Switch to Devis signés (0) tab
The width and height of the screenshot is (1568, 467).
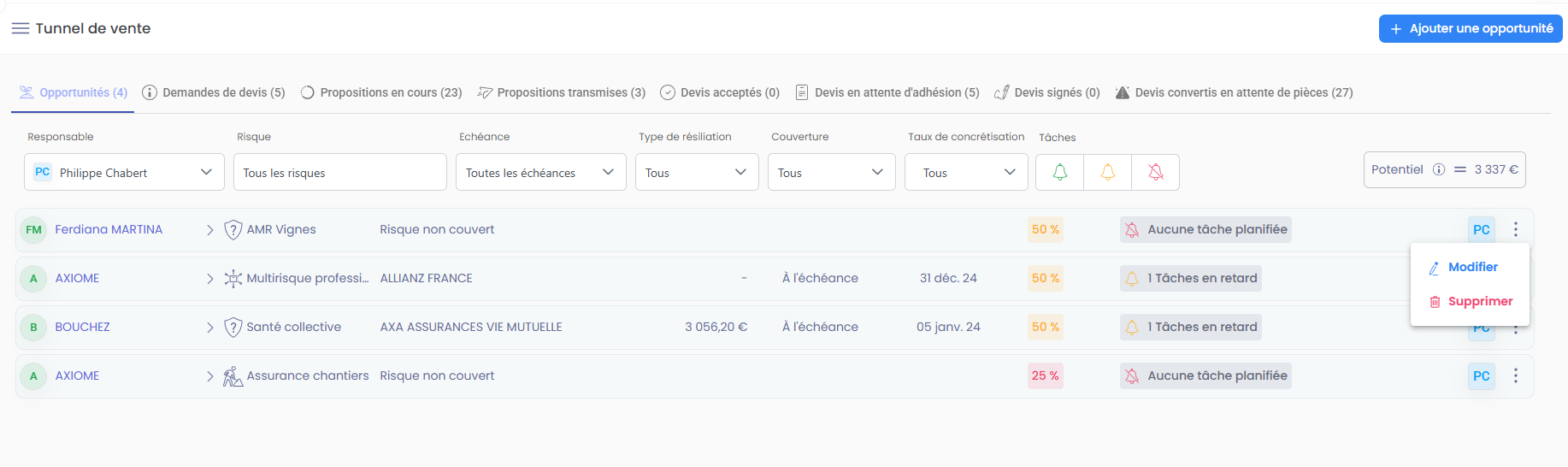tap(1047, 92)
